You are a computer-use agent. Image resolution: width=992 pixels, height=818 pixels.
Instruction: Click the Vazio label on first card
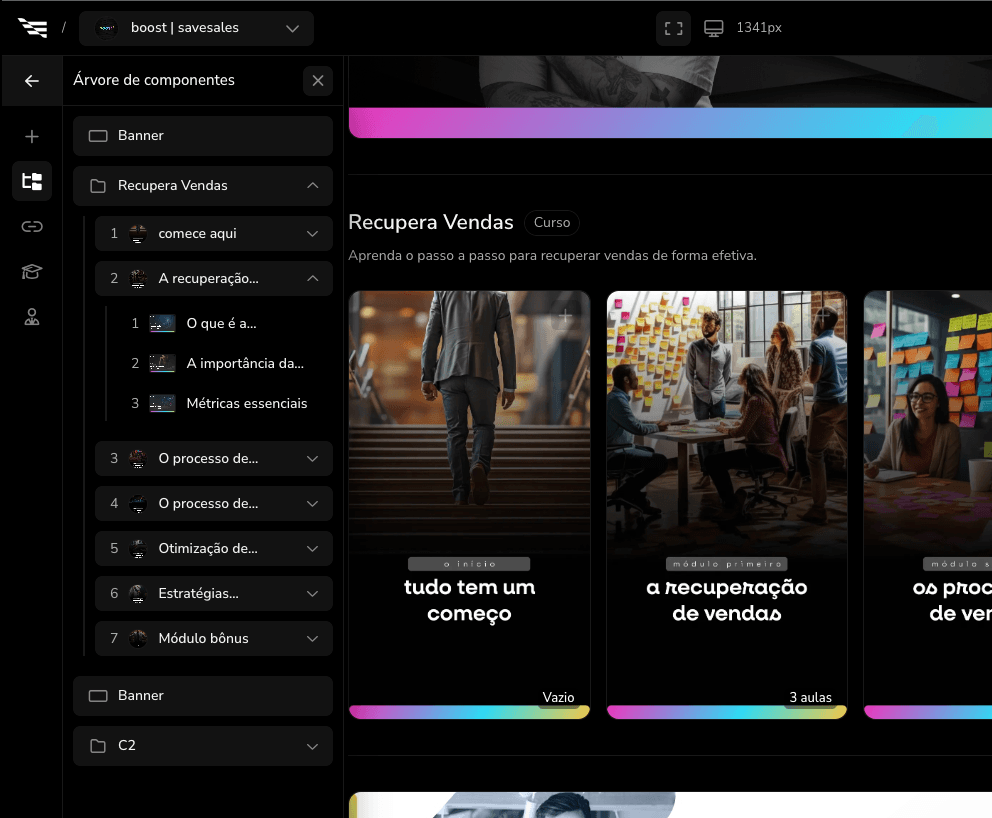(558, 697)
